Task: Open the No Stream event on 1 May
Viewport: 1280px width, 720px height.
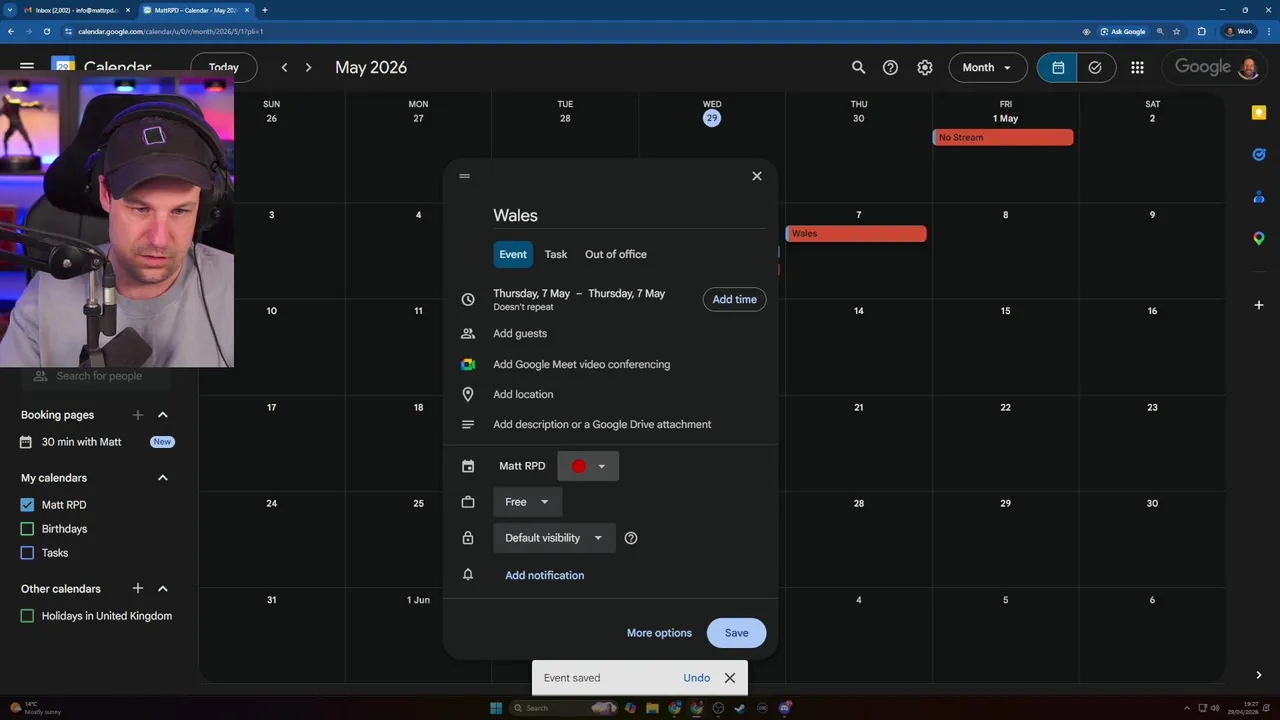Action: point(1003,137)
